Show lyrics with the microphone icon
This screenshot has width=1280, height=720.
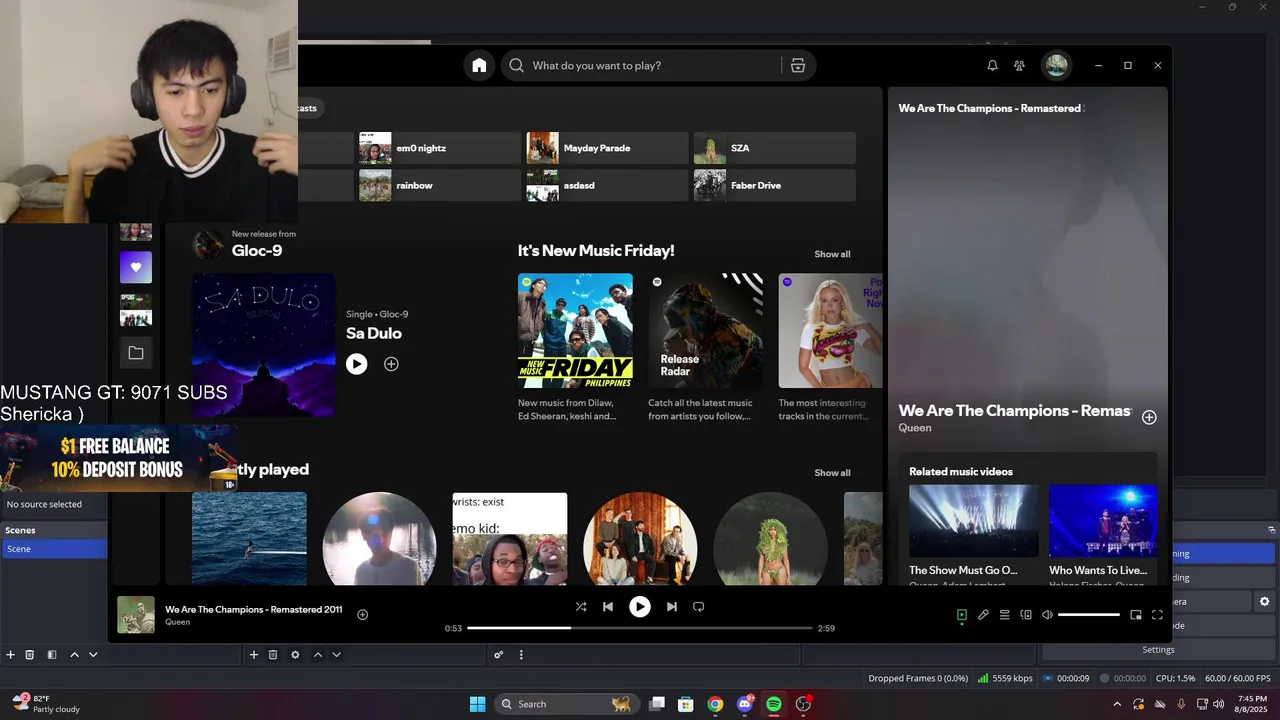point(983,615)
